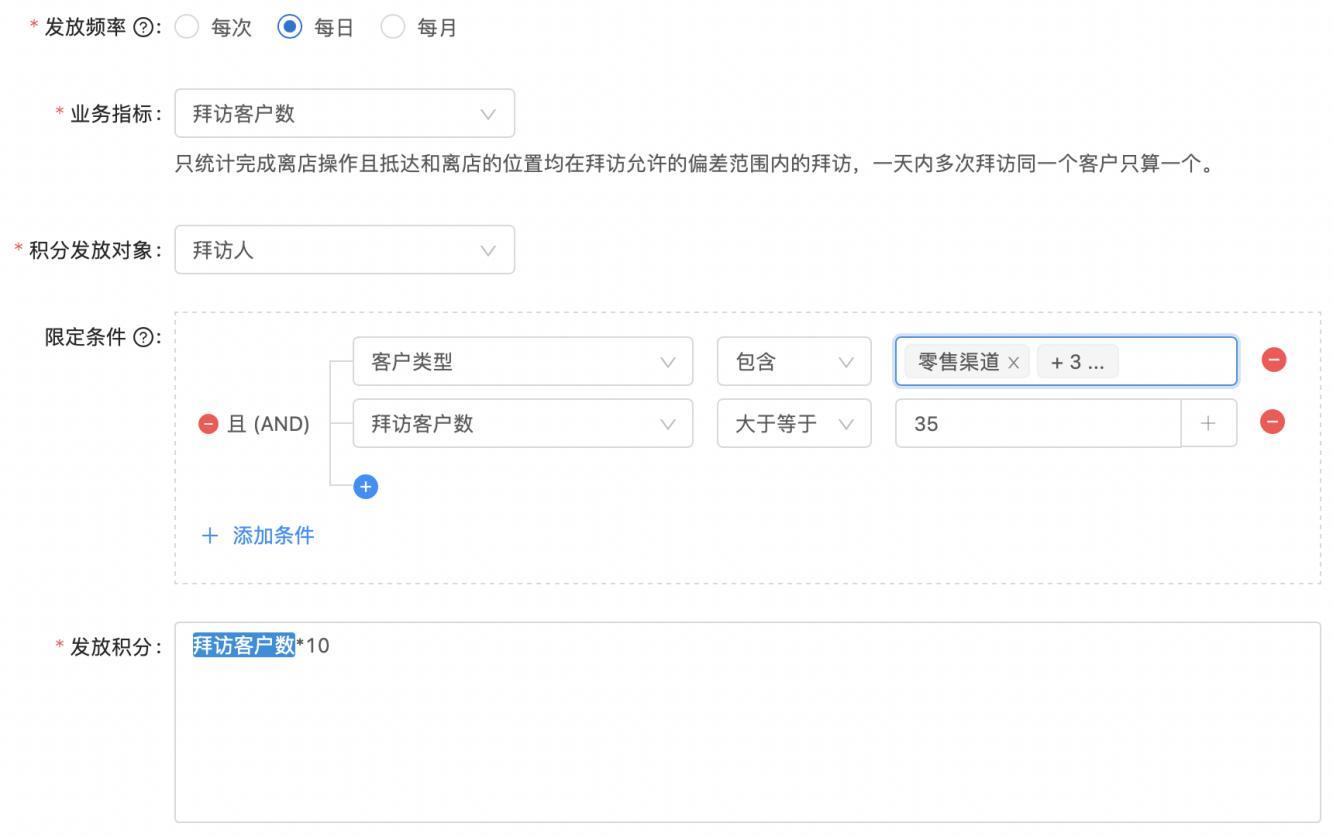1333x837 pixels.
Task: Click the input field containing 35
Action: tap(1037, 424)
